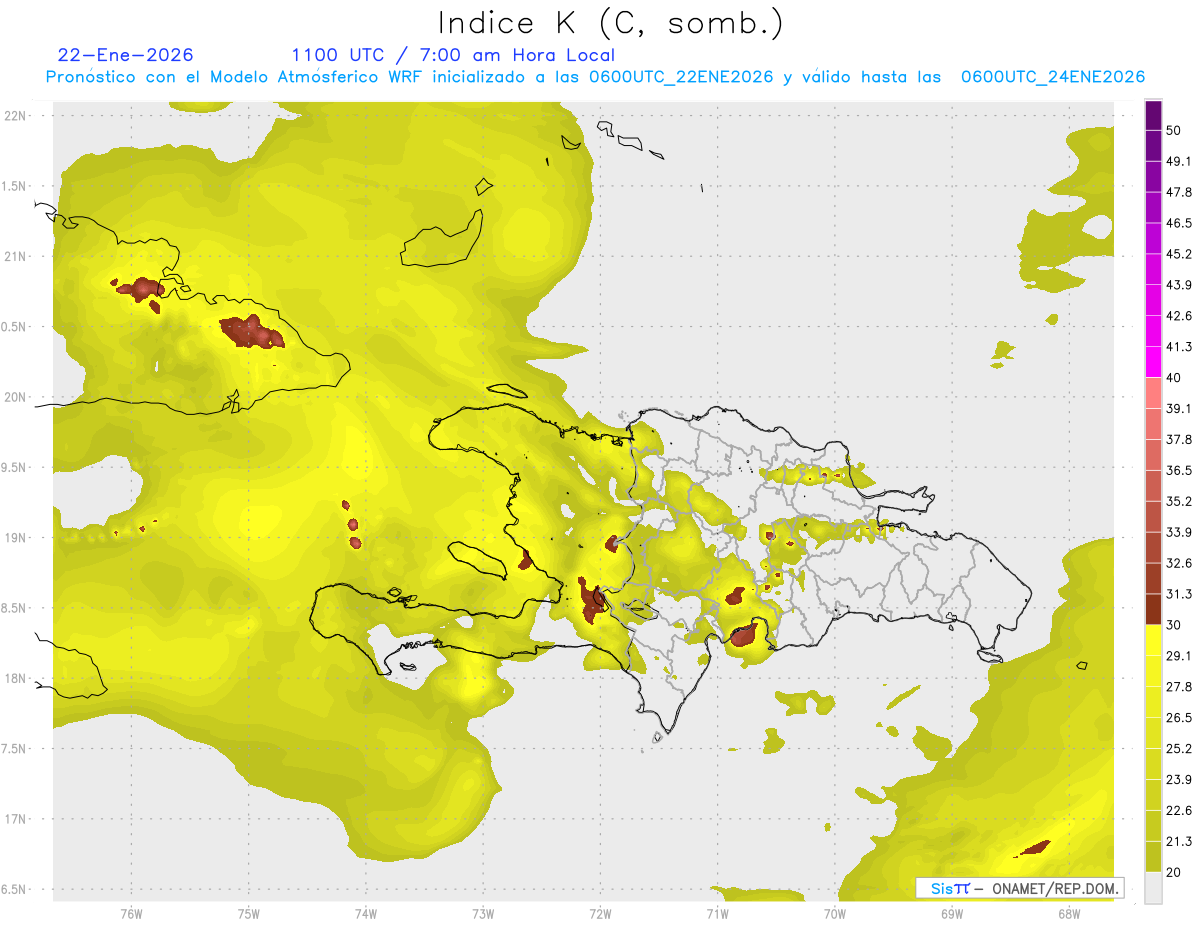Select the longitude axis label "72W"
The height and width of the screenshot is (927, 1200).
pos(600,914)
